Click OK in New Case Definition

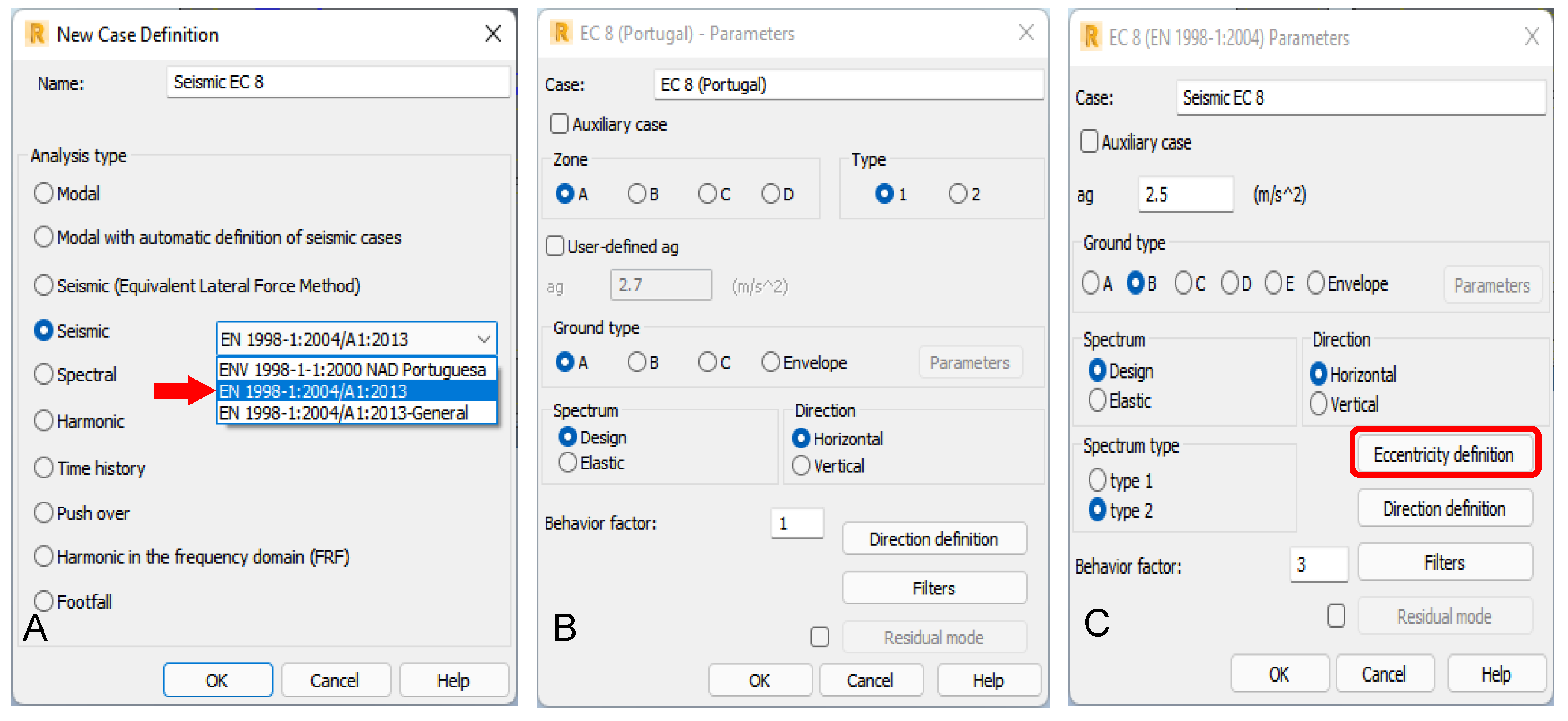click(x=218, y=680)
